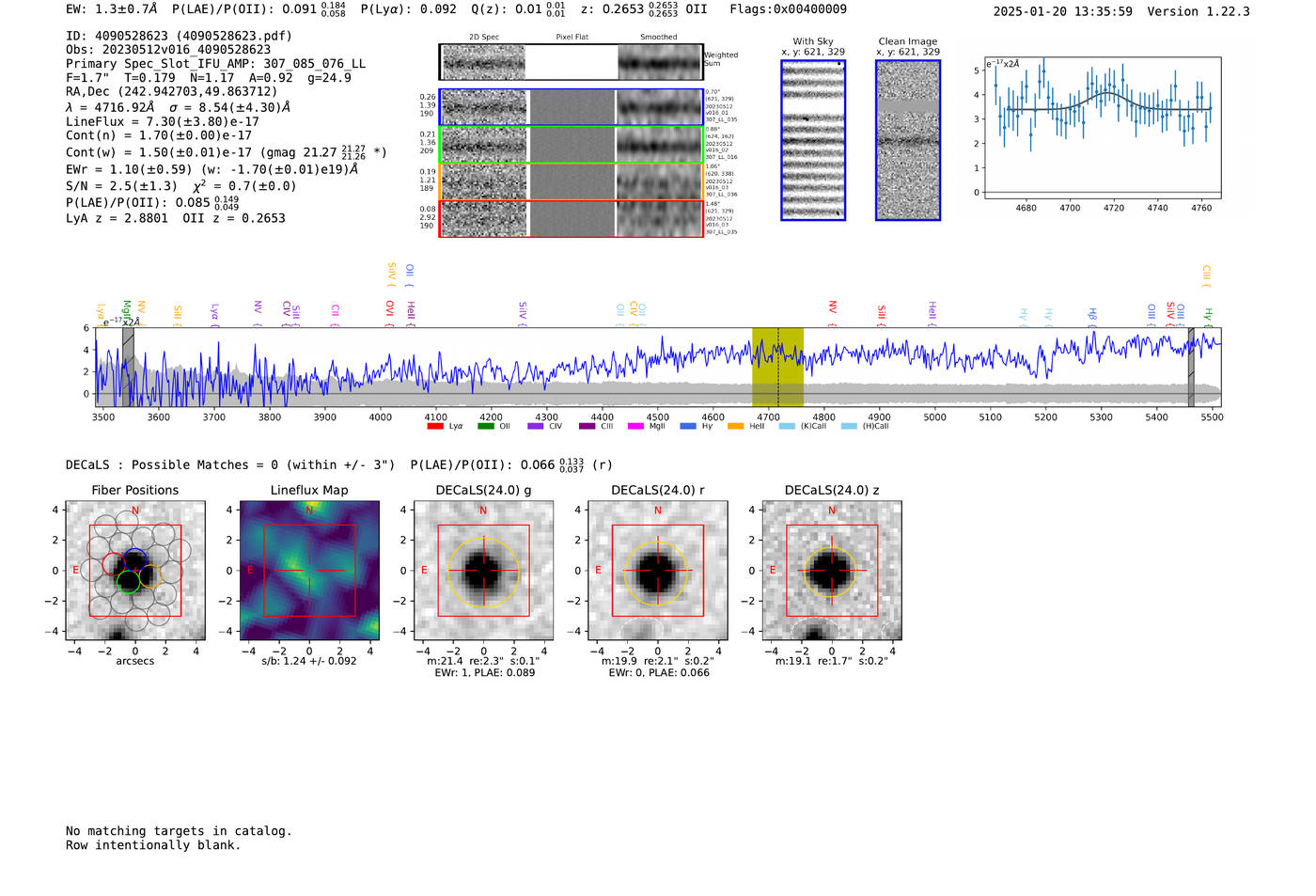Screen dimensions: 1316x896
Task: Select the orange-bordered fiber spectrum row
Action: coord(572,181)
